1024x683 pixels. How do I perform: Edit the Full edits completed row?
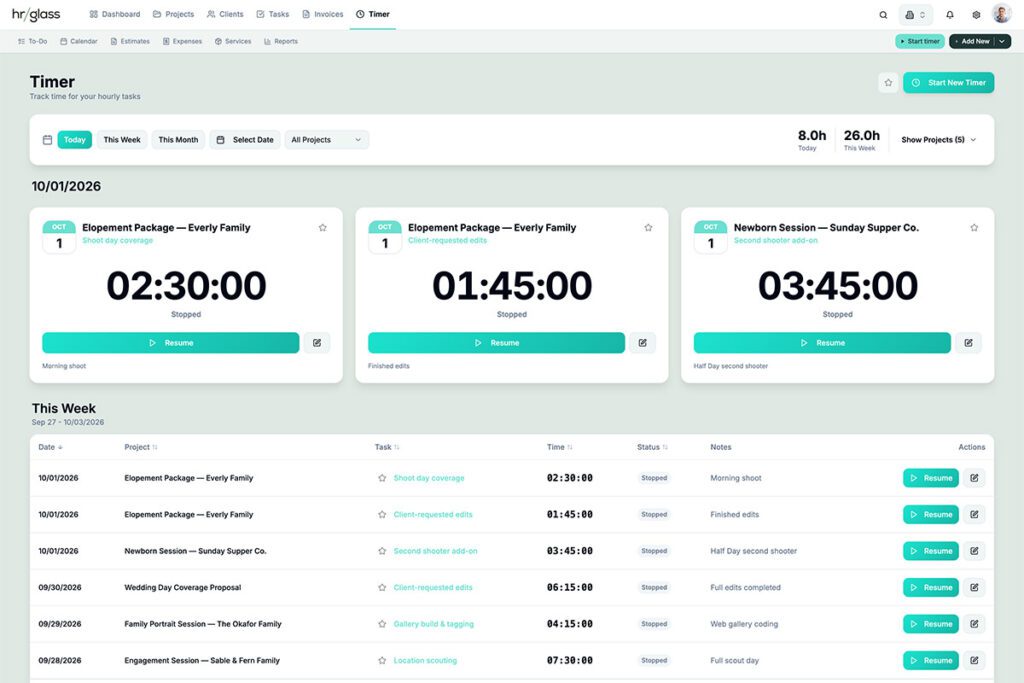(x=974, y=588)
